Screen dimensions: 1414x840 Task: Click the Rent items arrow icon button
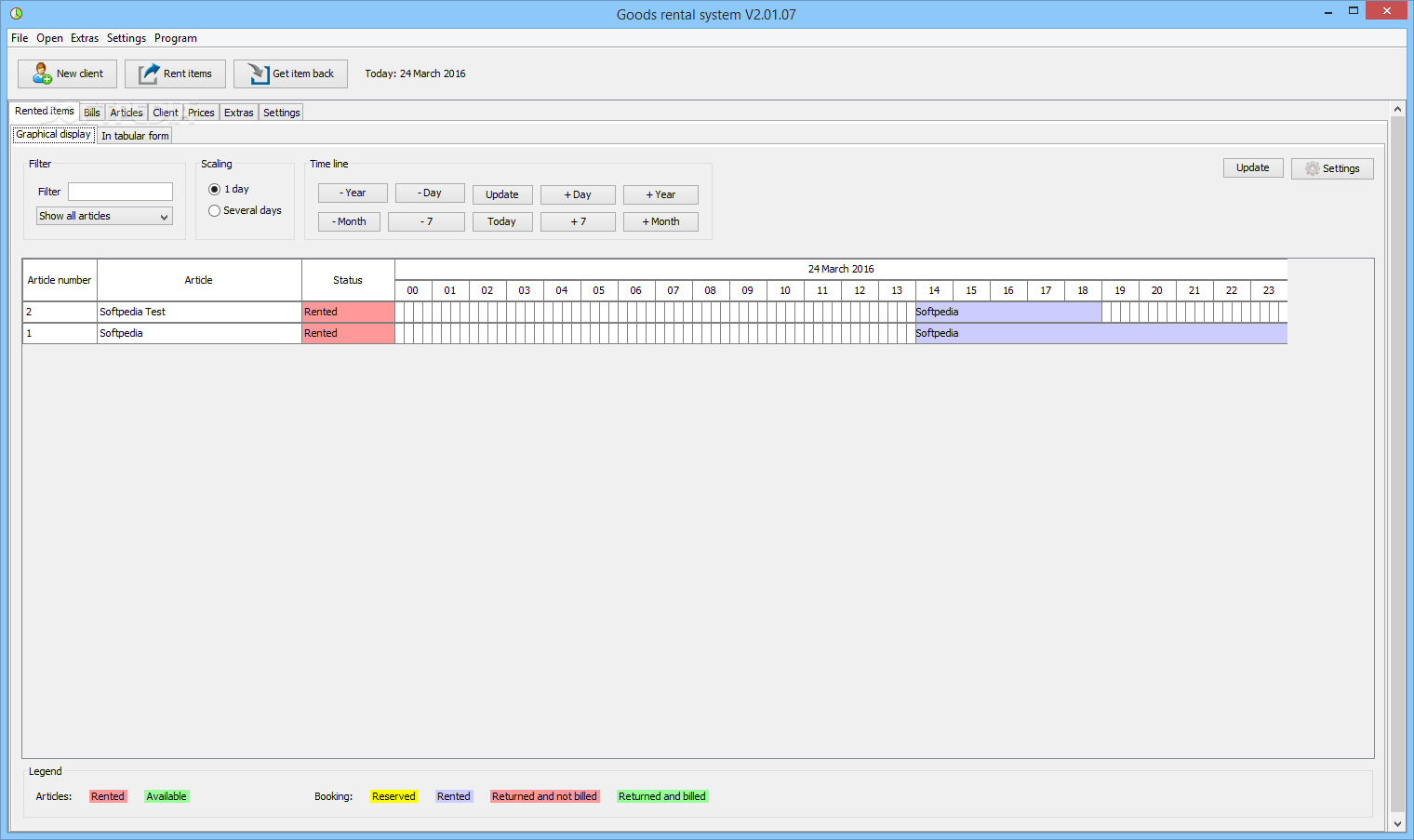175,73
